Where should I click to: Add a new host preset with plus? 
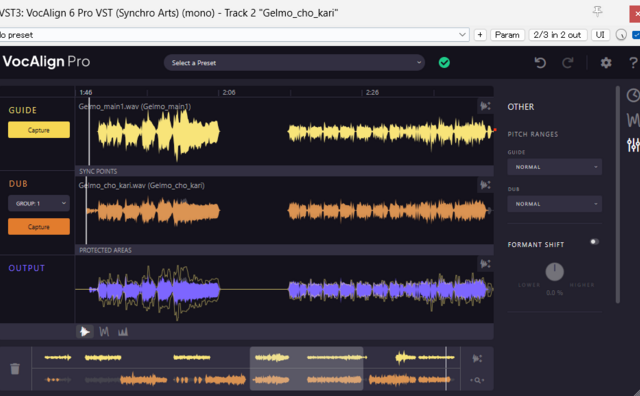480,35
